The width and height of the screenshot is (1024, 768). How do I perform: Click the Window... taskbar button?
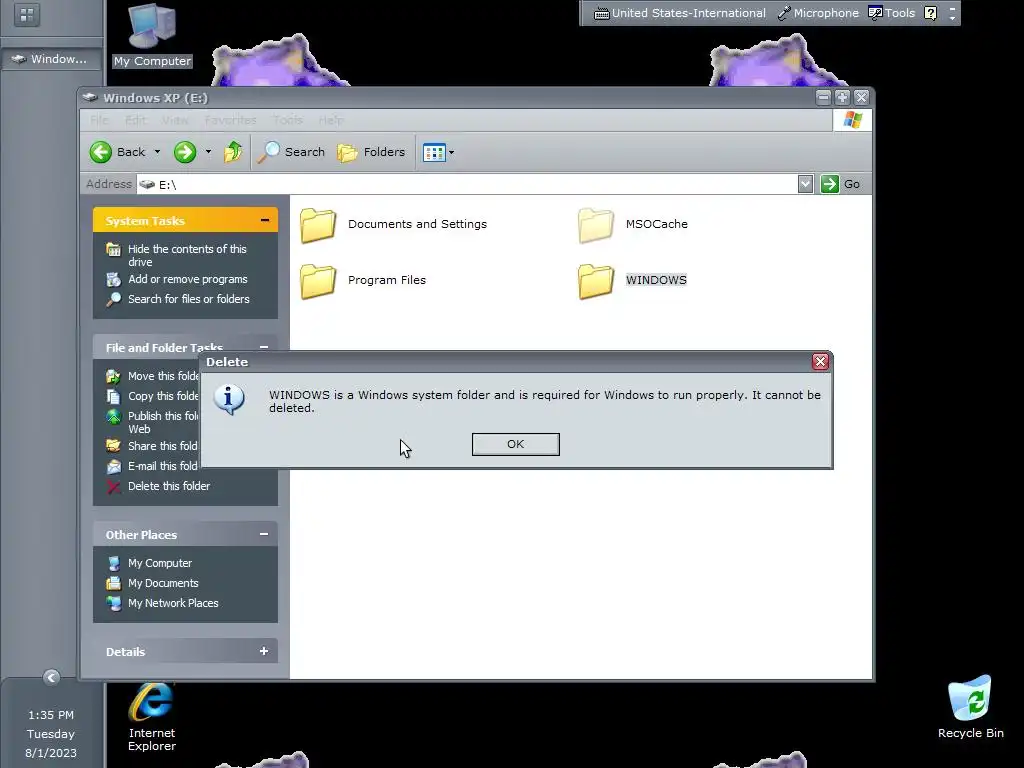tap(52, 59)
